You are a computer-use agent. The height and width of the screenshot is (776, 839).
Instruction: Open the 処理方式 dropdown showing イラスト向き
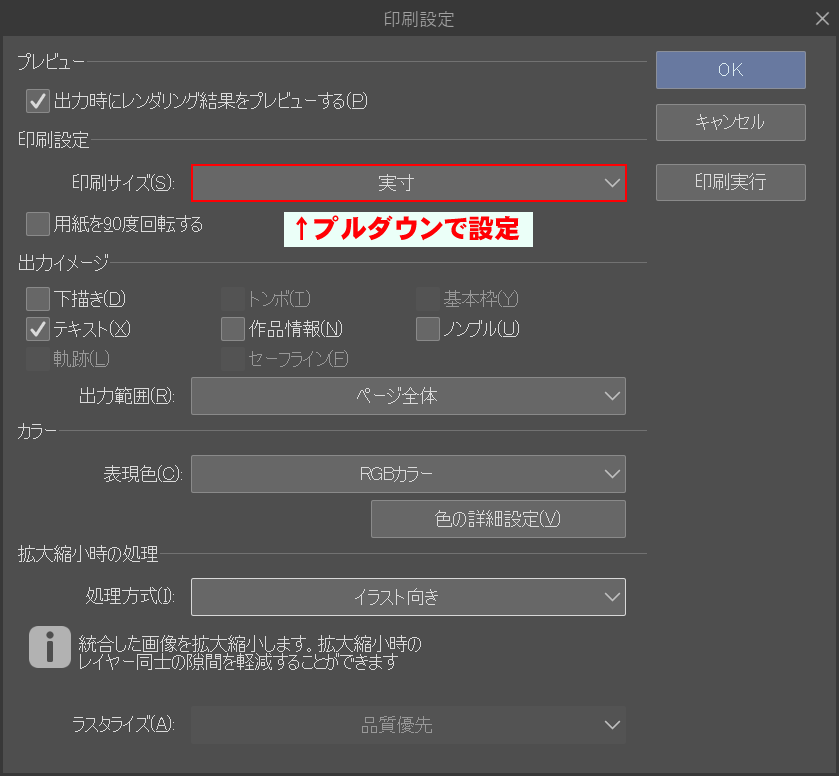pyautogui.click(x=408, y=597)
